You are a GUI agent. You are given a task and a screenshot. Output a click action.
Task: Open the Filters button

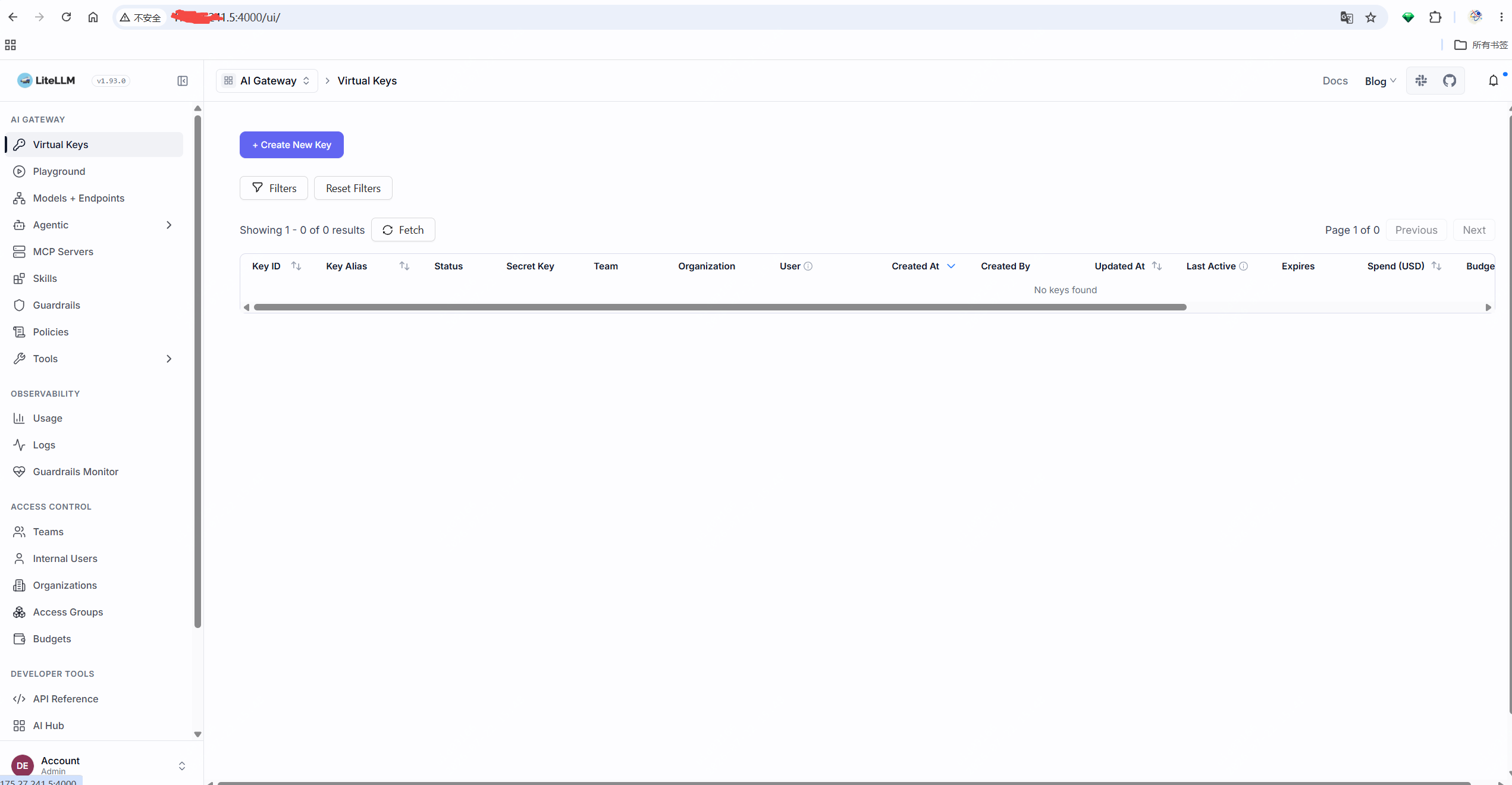[274, 188]
